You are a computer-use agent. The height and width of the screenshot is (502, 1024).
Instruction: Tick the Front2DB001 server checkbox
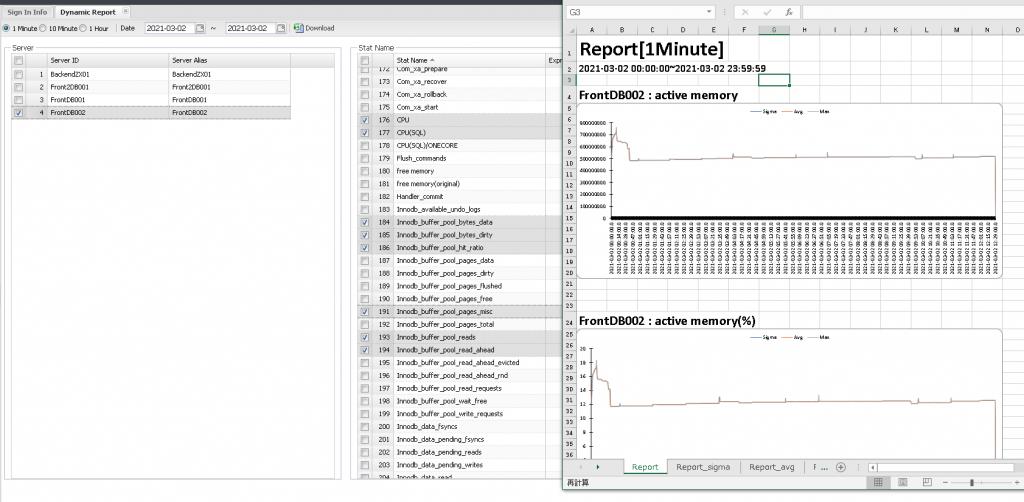(x=18, y=87)
